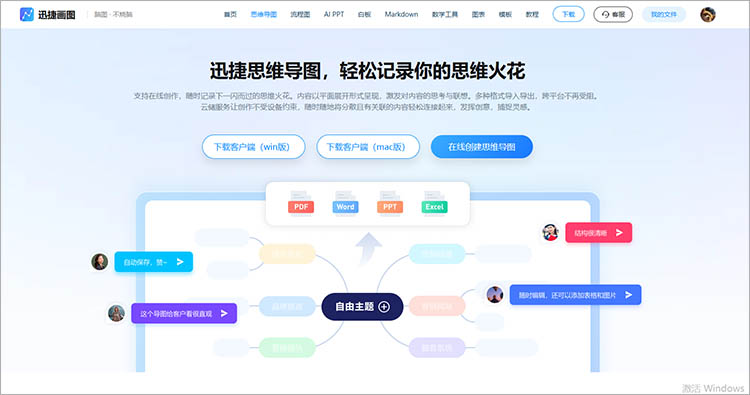The height and width of the screenshot is (395, 750).
Task: Click the 客服 support button
Action: coord(613,14)
